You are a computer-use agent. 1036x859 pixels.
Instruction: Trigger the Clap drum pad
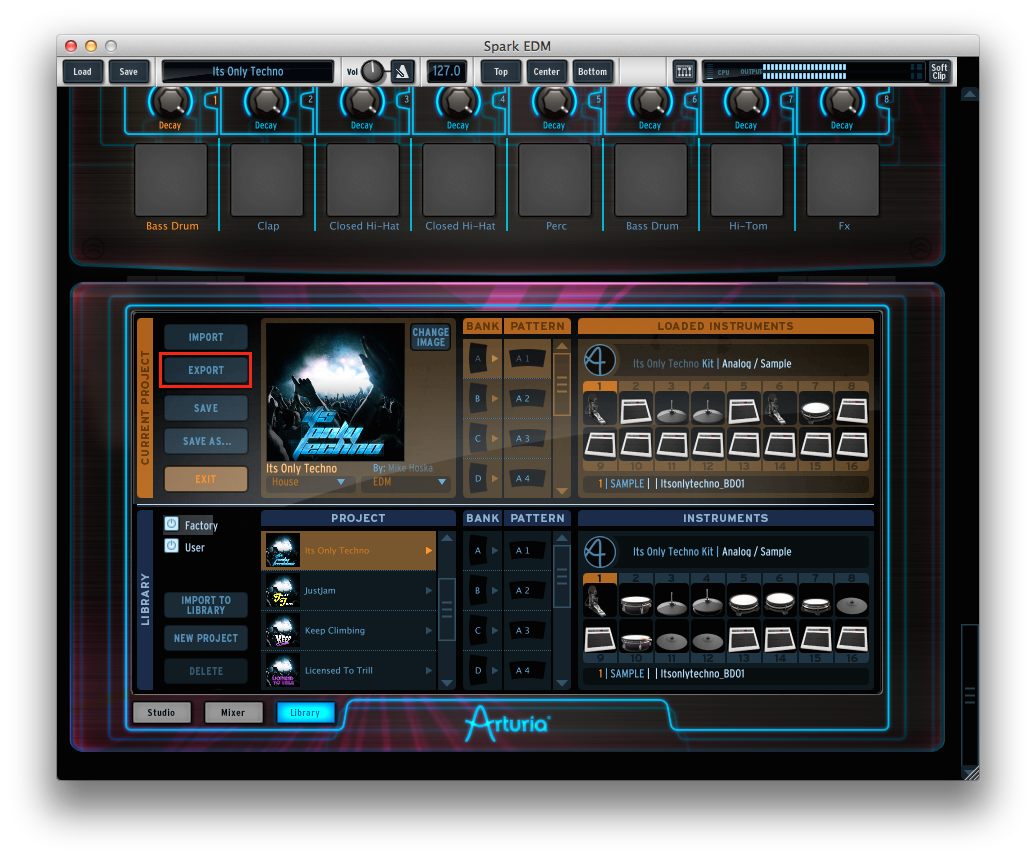267,180
